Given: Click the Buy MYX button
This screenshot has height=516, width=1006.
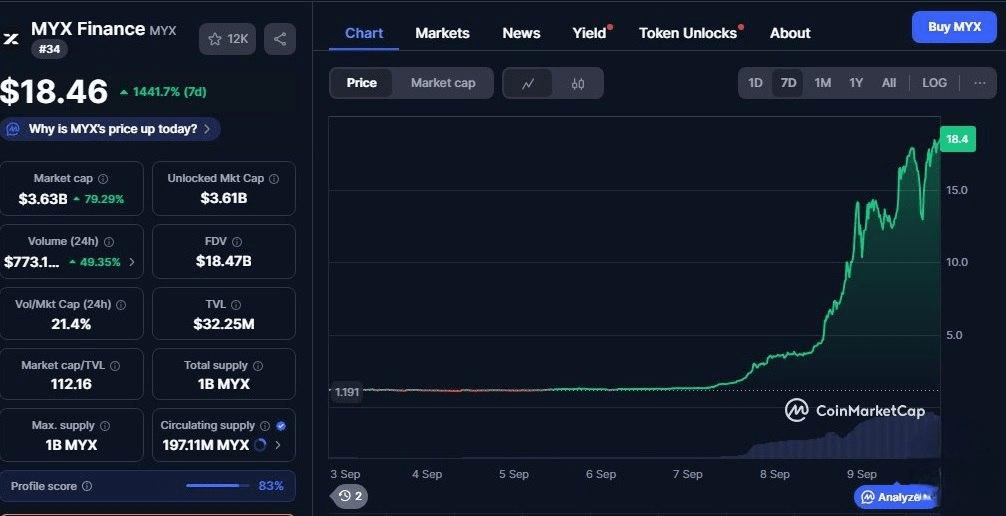Looking at the screenshot, I should click(x=954, y=27).
